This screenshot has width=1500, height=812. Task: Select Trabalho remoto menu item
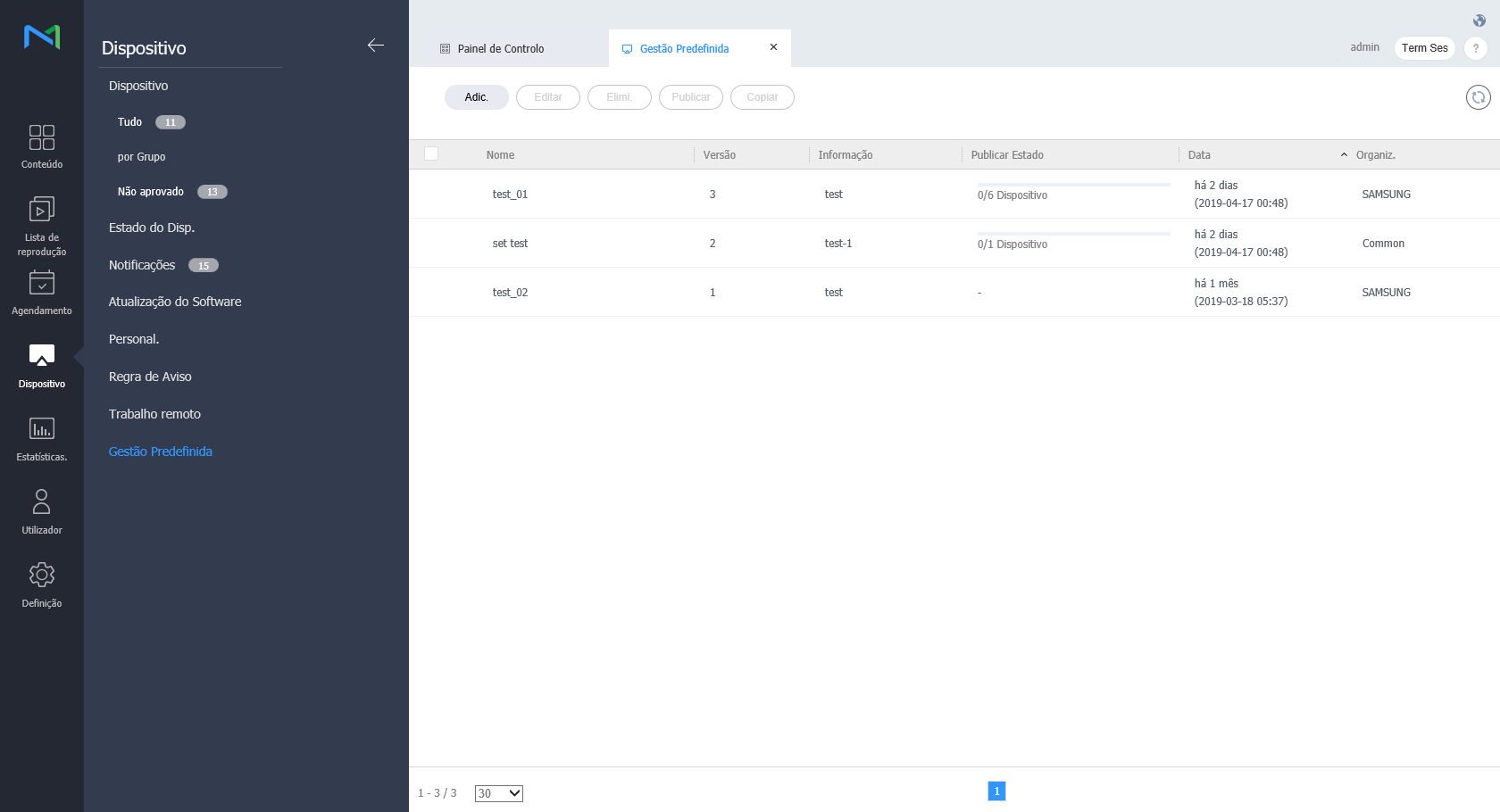coord(154,414)
